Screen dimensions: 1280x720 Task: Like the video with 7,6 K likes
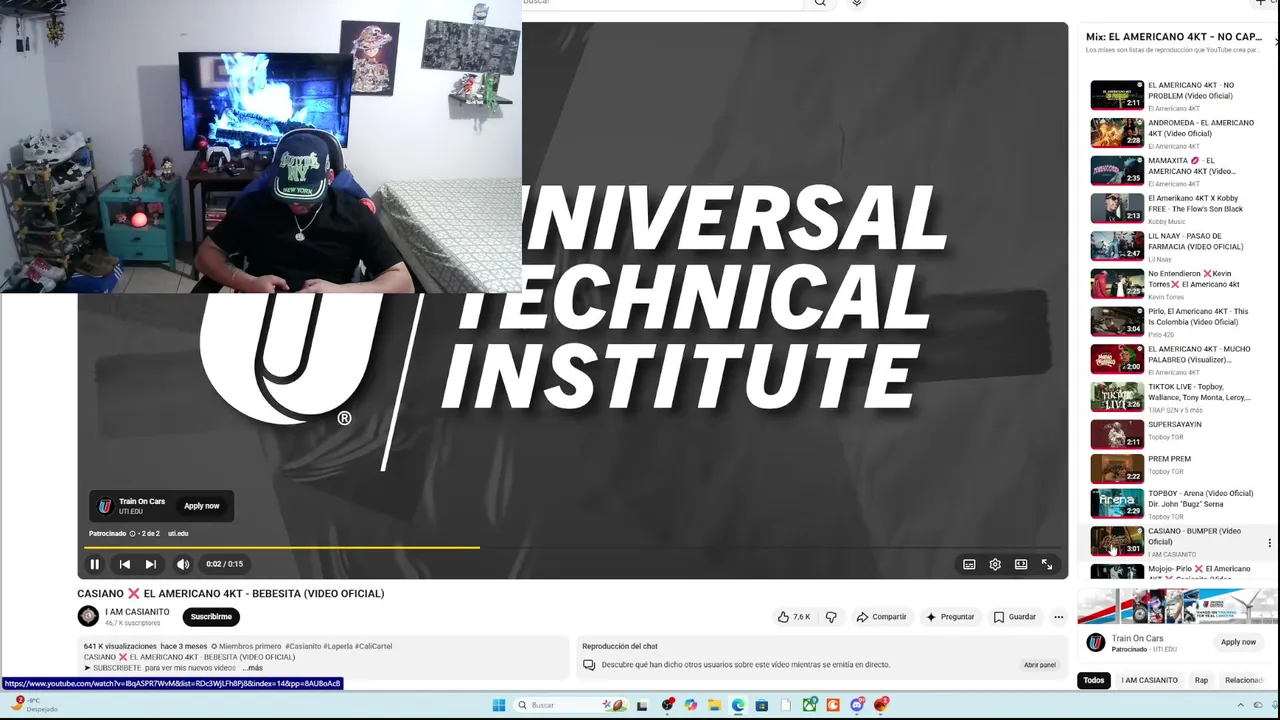794,617
